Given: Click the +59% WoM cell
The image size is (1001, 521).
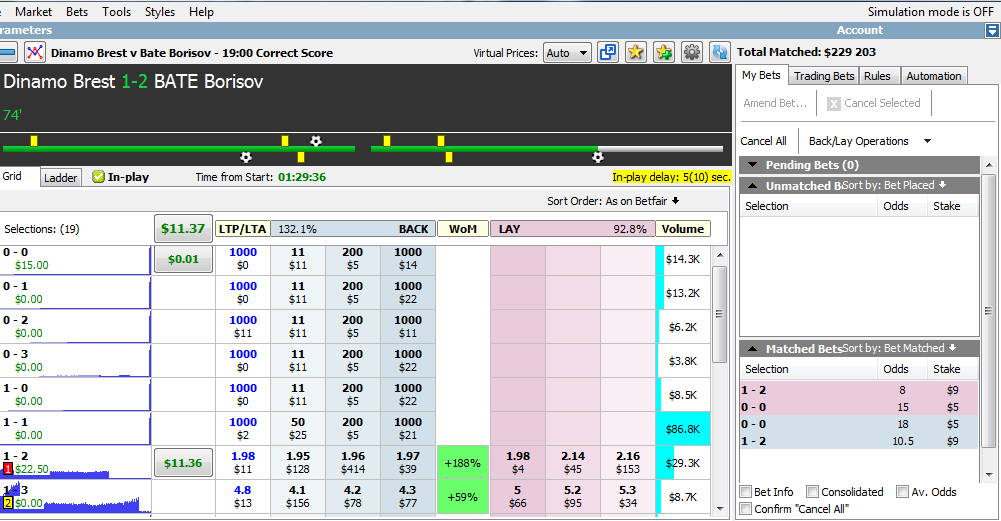Looking at the screenshot, I should [x=463, y=496].
